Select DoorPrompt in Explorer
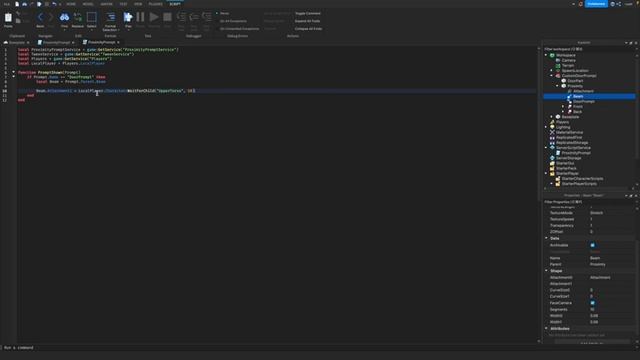The image size is (640, 360). pyautogui.click(x=584, y=101)
